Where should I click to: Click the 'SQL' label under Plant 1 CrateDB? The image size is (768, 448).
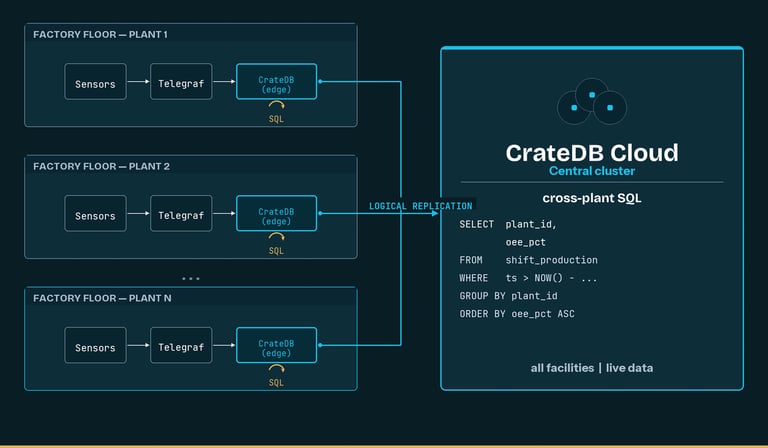[276, 119]
